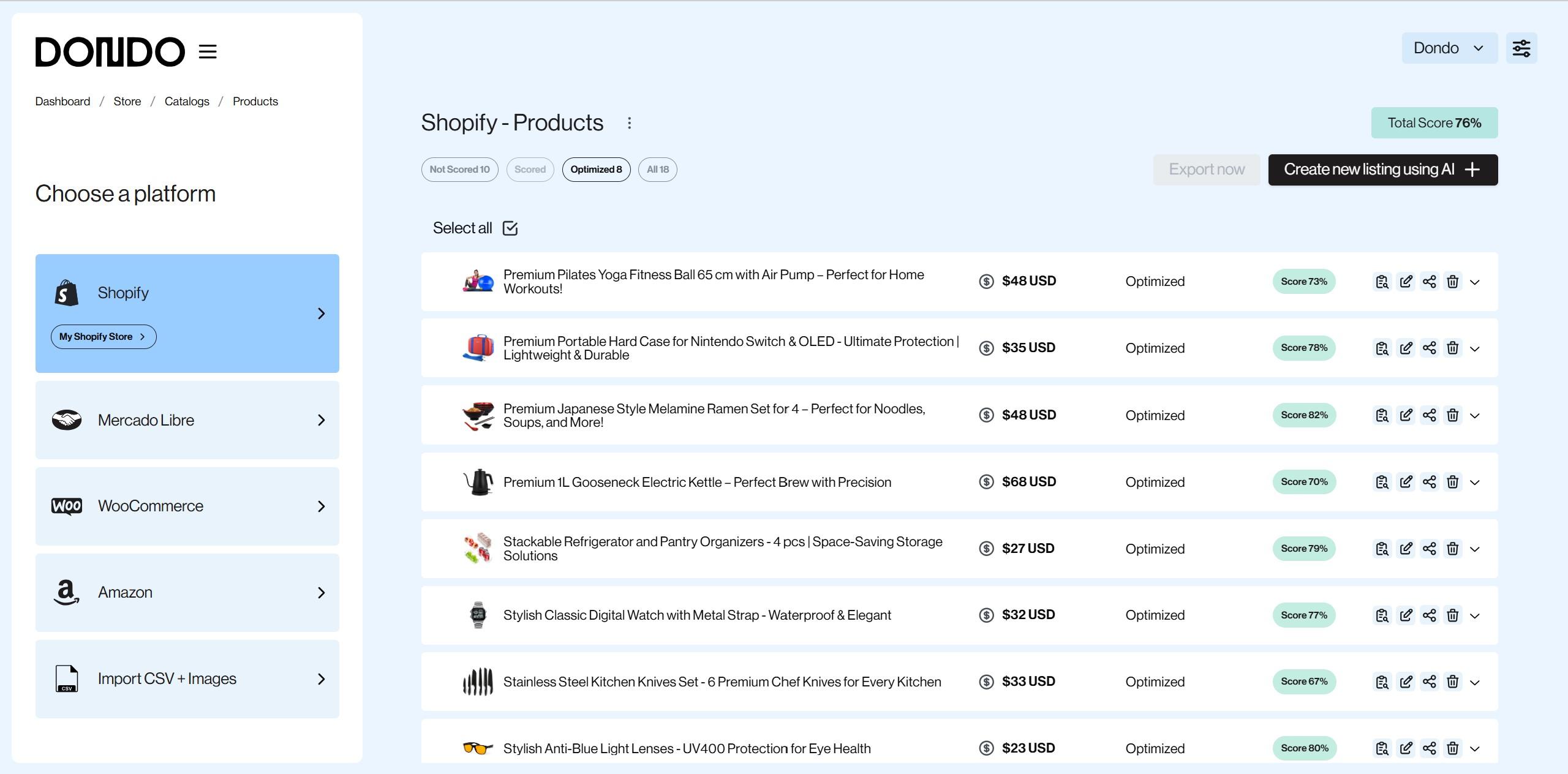Click the hamburger menu icon beside DONDO logo

(x=208, y=51)
